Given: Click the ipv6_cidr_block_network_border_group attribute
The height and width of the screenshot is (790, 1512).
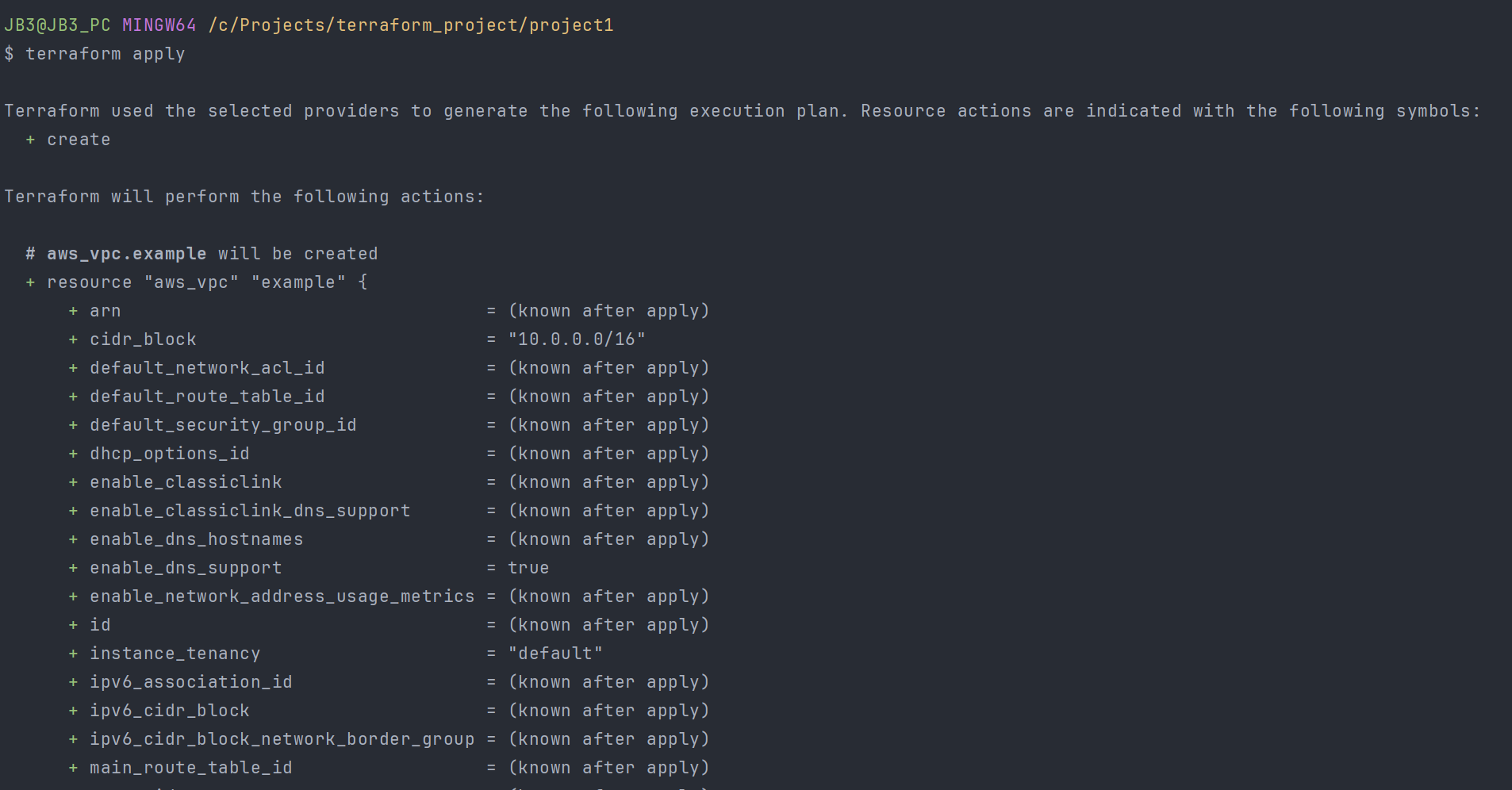Looking at the screenshot, I should (x=282, y=739).
